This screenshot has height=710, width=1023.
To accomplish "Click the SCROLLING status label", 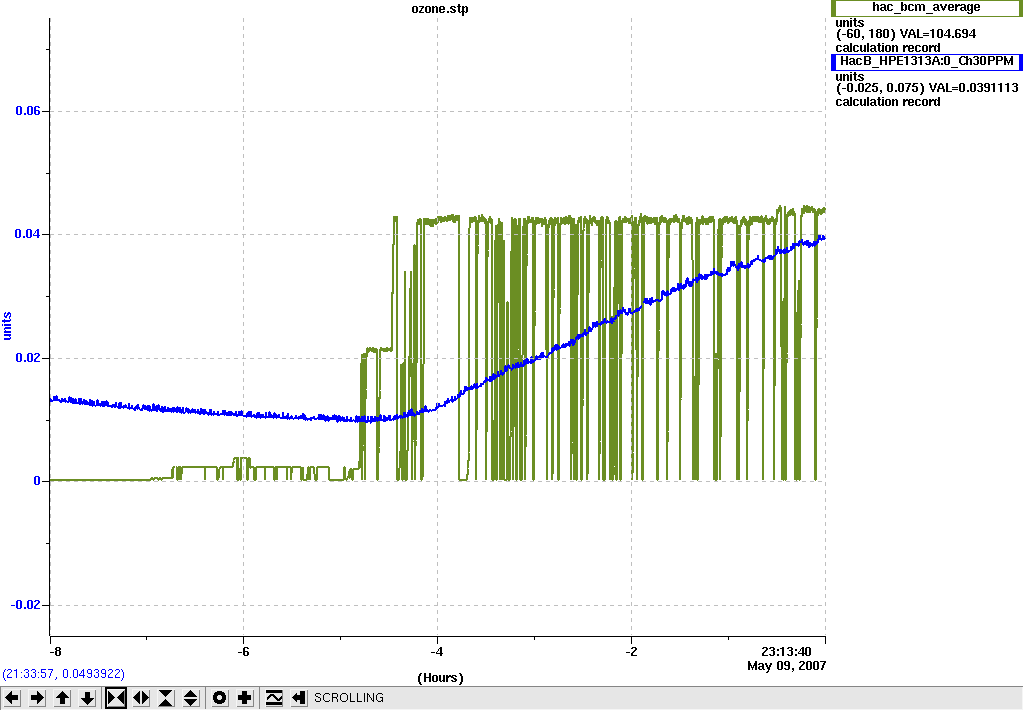I will (349, 698).
